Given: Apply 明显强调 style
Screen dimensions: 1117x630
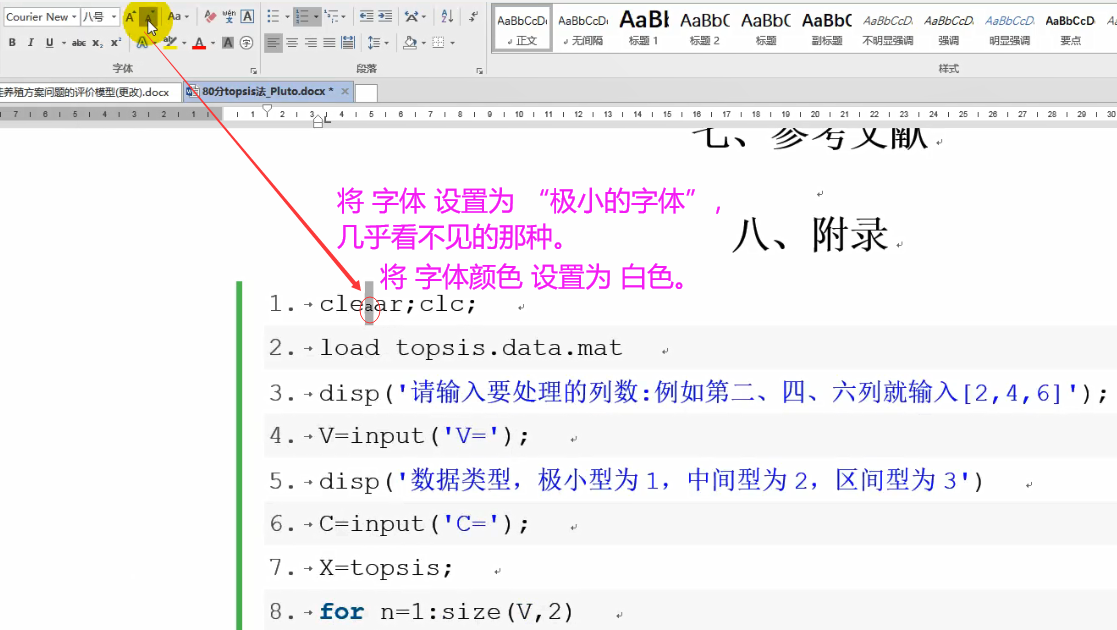Looking at the screenshot, I should (x=1009, y=29).
